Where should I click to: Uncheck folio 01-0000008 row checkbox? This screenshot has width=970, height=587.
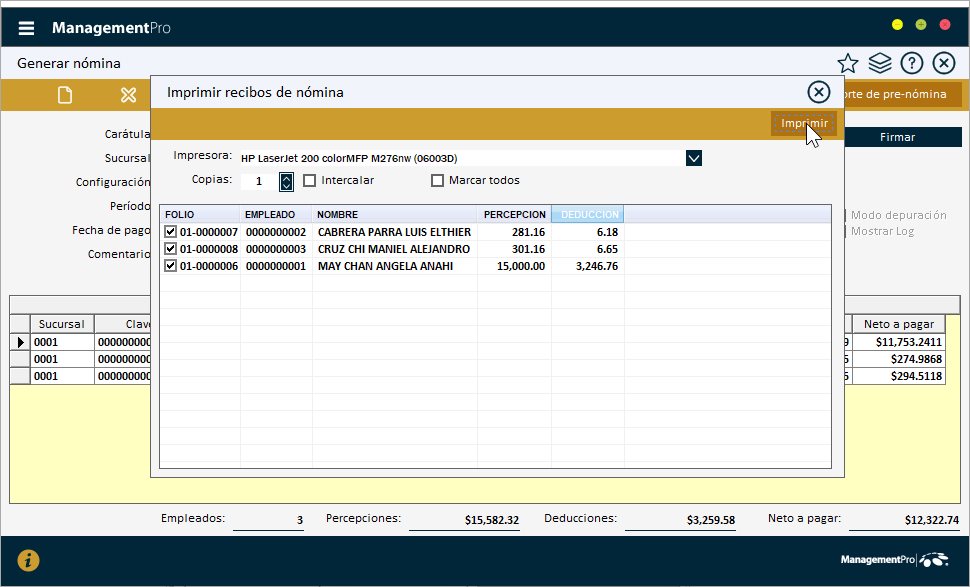coord(171,249)
